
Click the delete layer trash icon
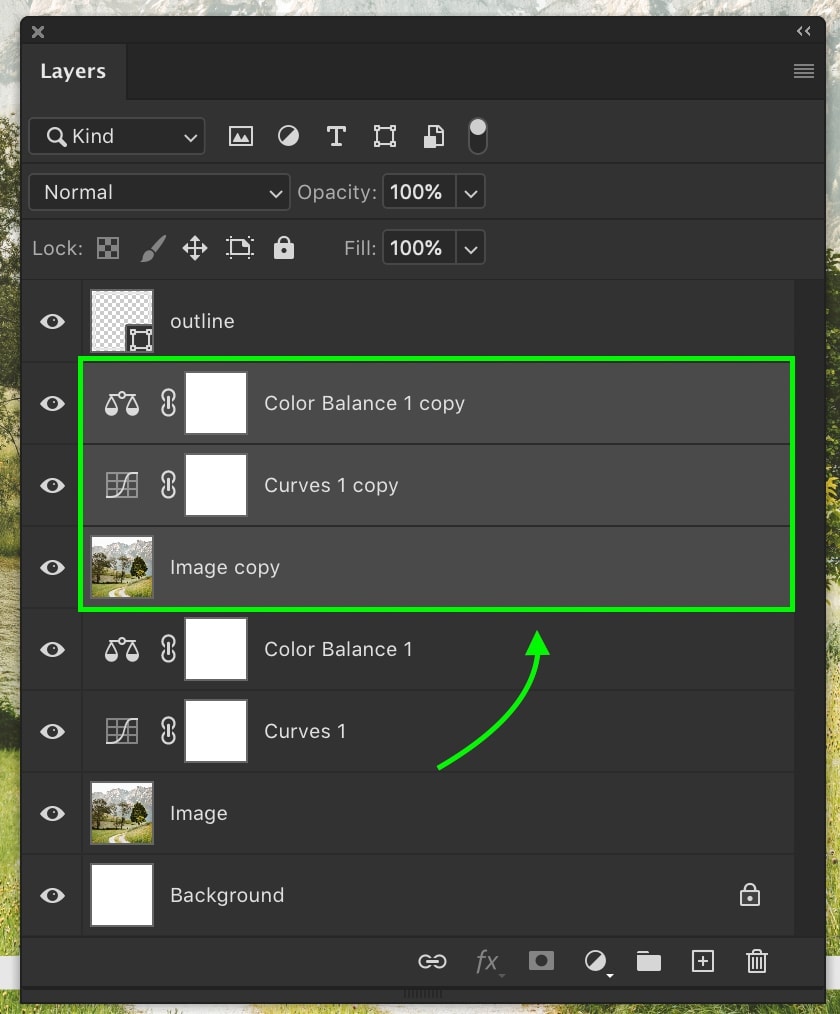click(757, 961)
